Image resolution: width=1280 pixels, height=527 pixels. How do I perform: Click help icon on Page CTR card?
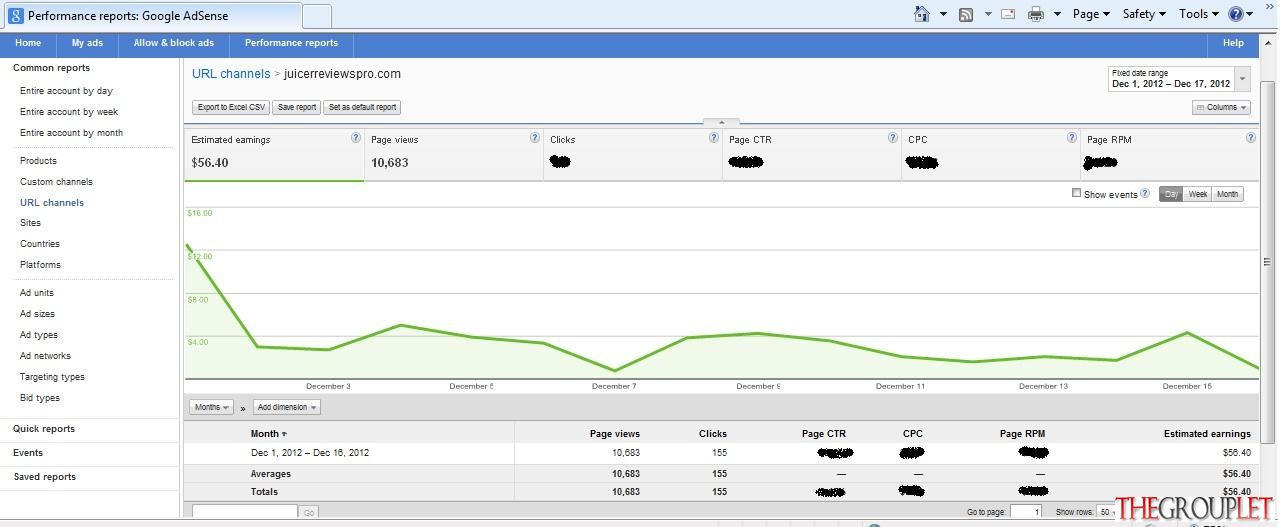[x=892, y=138]
